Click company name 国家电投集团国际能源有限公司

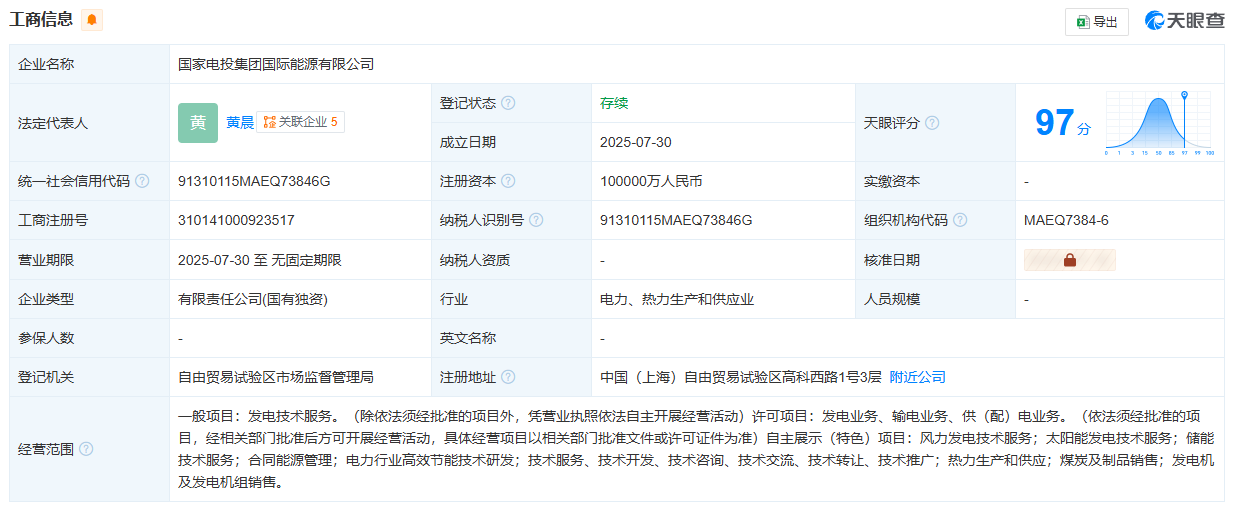tap(276, 64)
